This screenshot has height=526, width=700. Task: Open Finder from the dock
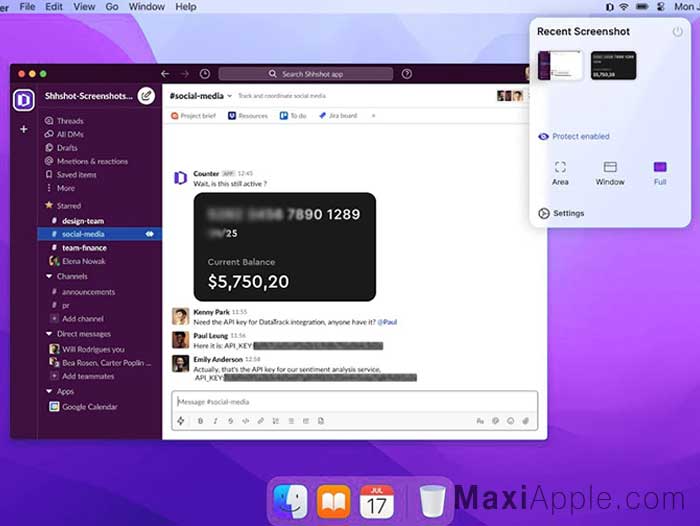point(291,501)
